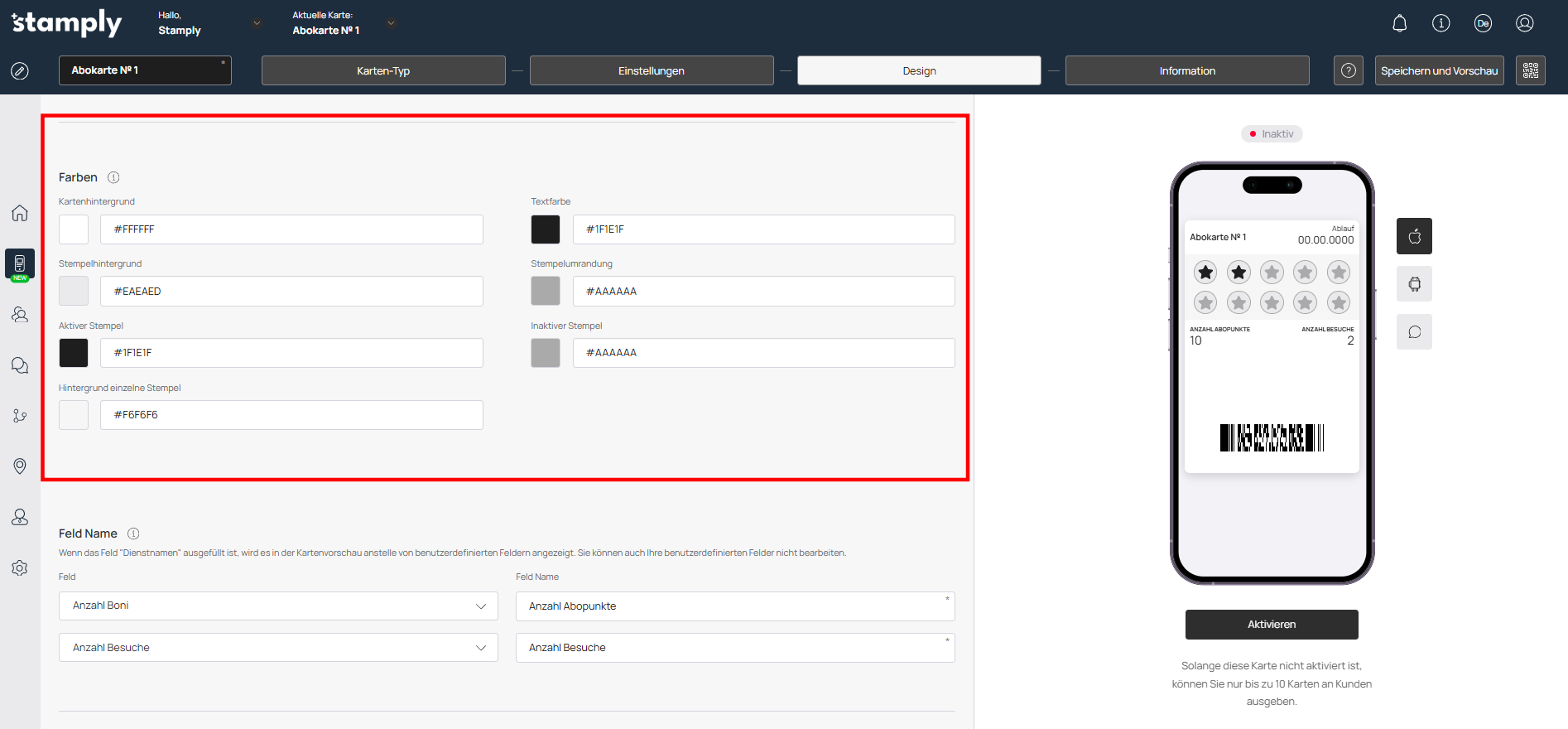The width and height of the screenshot is (1568, 729).
Task: Open the location pin sidebar icon
Action: [20, 466]
